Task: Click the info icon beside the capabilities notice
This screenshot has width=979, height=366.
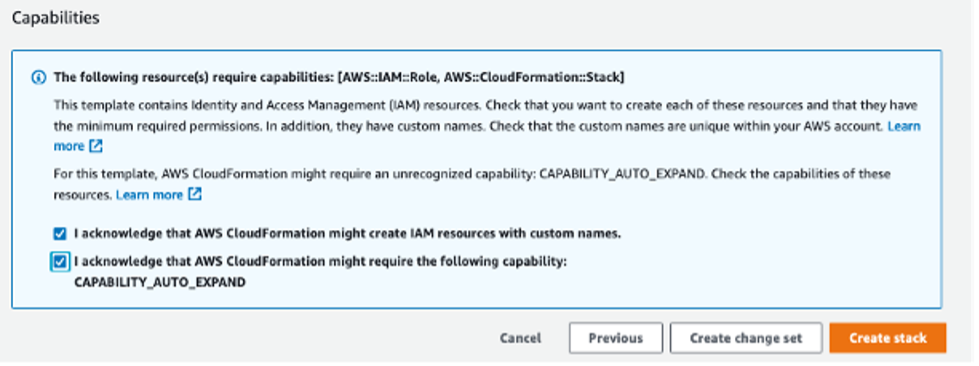Action: (x=39, y=77)
